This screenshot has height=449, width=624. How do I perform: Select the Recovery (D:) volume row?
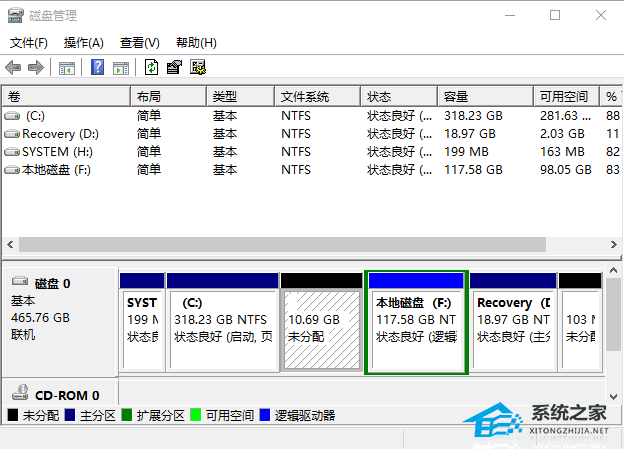[x=60, y=134]
